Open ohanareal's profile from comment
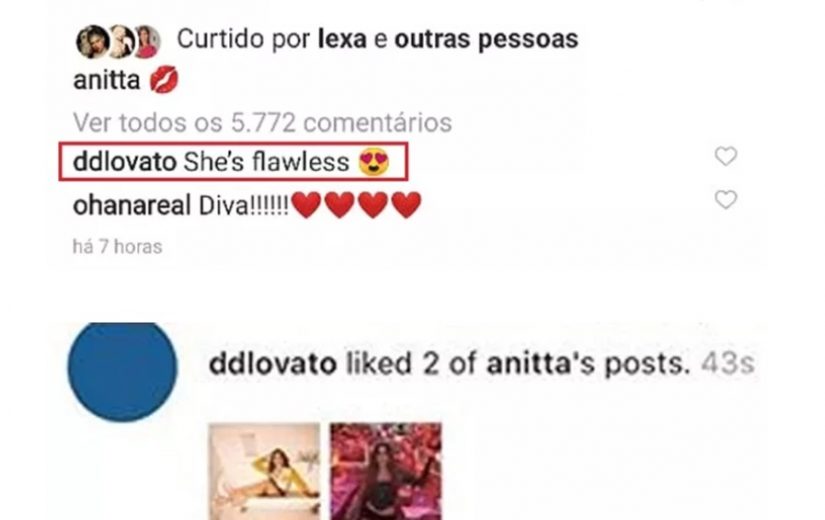The width and height of the screenshot is (825, 520). tap(132, 205)
